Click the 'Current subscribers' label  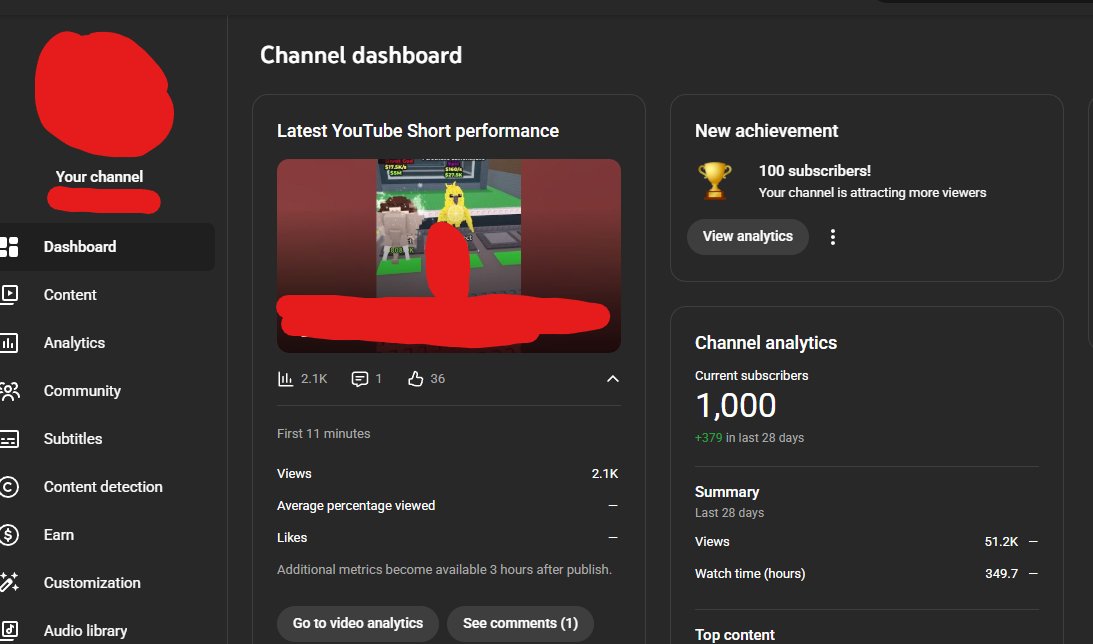click(x=751, y=376)
